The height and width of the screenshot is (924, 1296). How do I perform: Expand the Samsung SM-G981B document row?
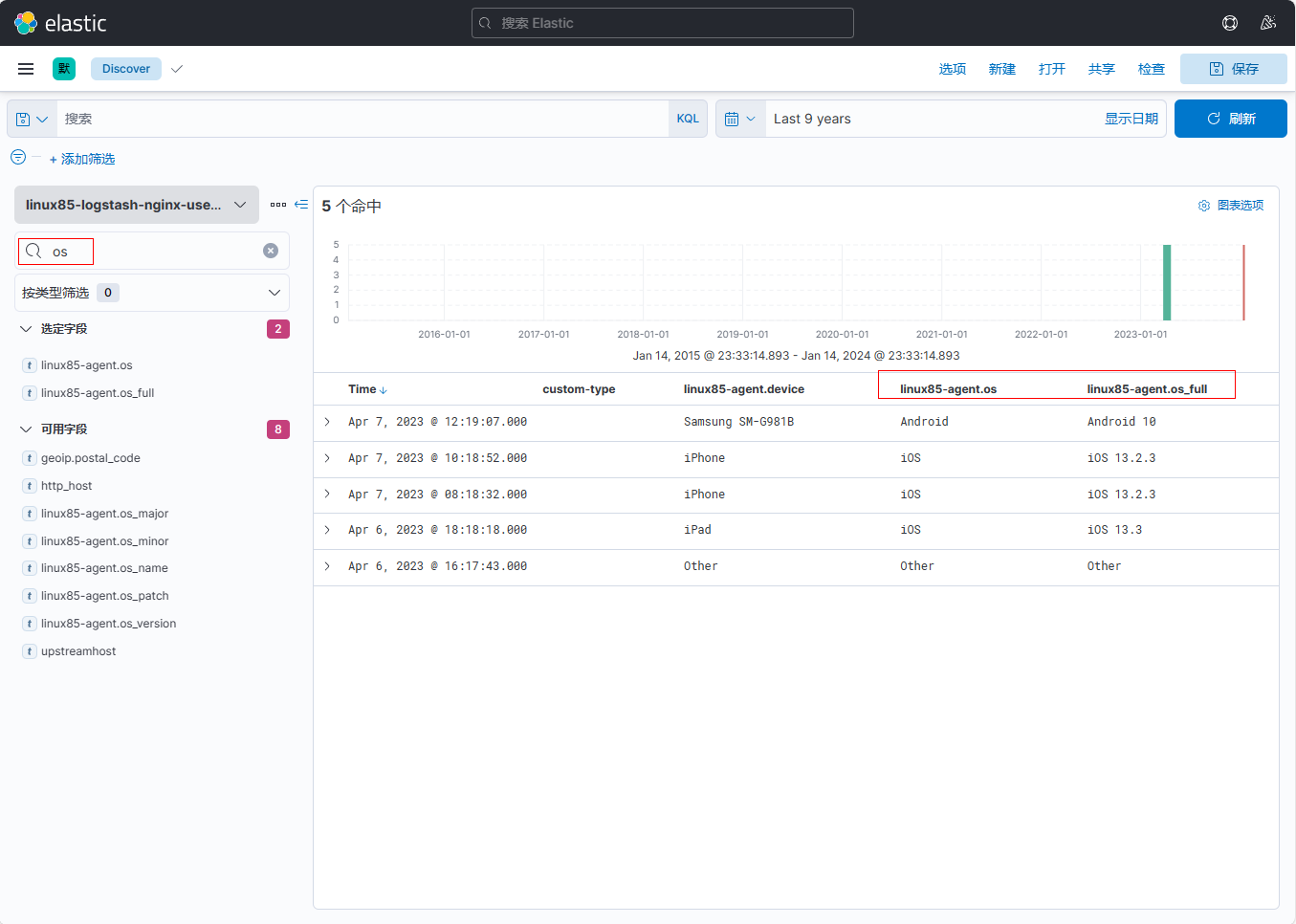(x=327, y=422)
